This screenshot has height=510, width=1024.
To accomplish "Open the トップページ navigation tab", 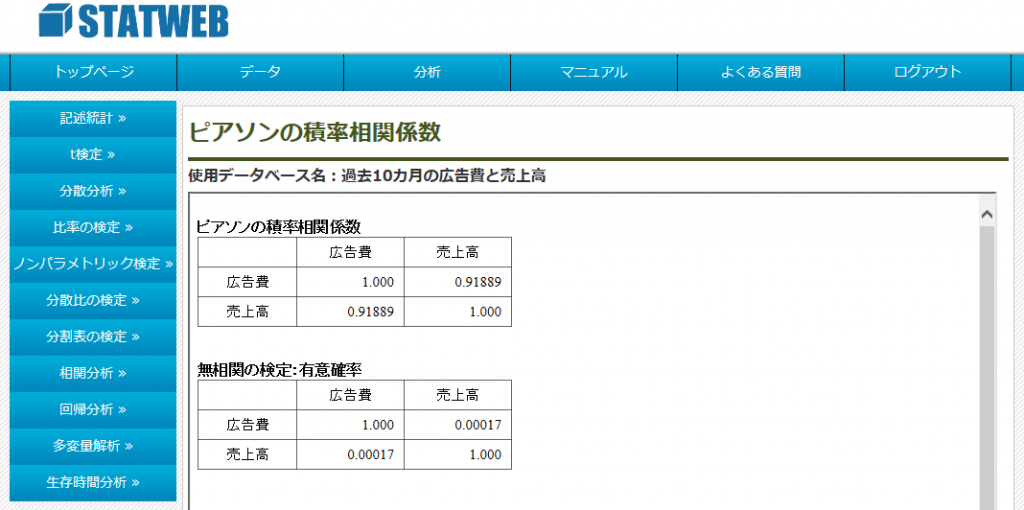I will coord(94,72).
